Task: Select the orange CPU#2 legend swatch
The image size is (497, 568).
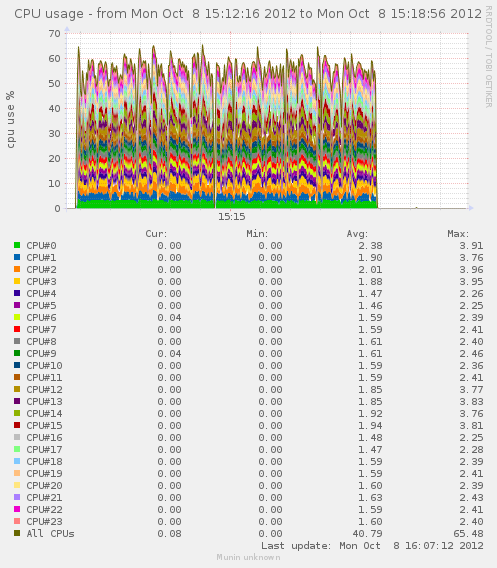Action: pos(17,269)
